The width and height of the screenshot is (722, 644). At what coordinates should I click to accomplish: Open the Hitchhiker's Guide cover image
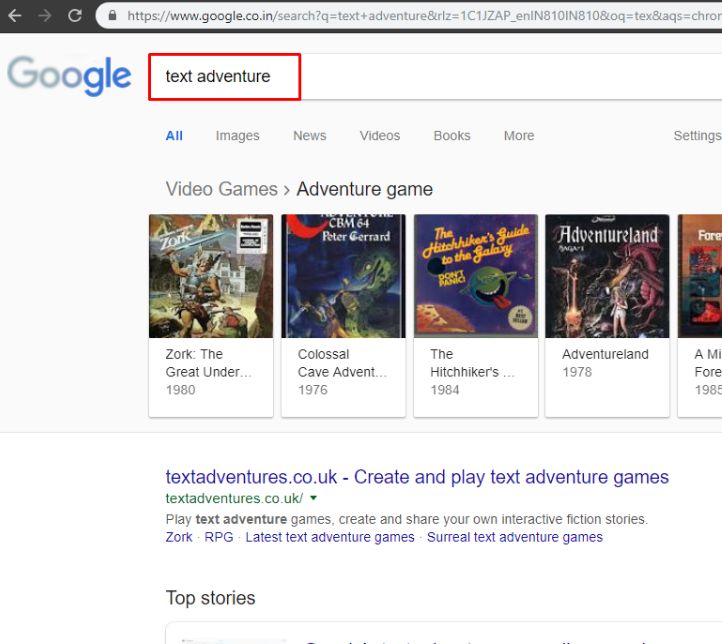point(476,276)
